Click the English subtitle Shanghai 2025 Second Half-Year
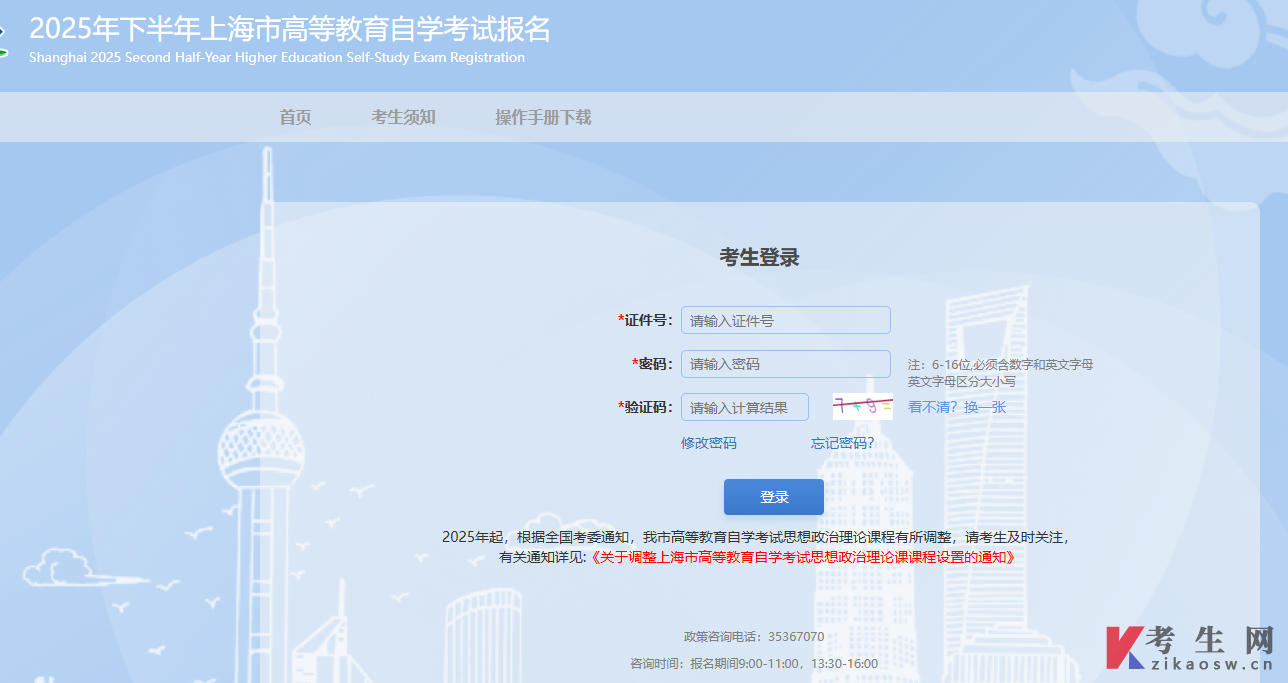Screen dimensions: 1288x683 pos(277,58)
